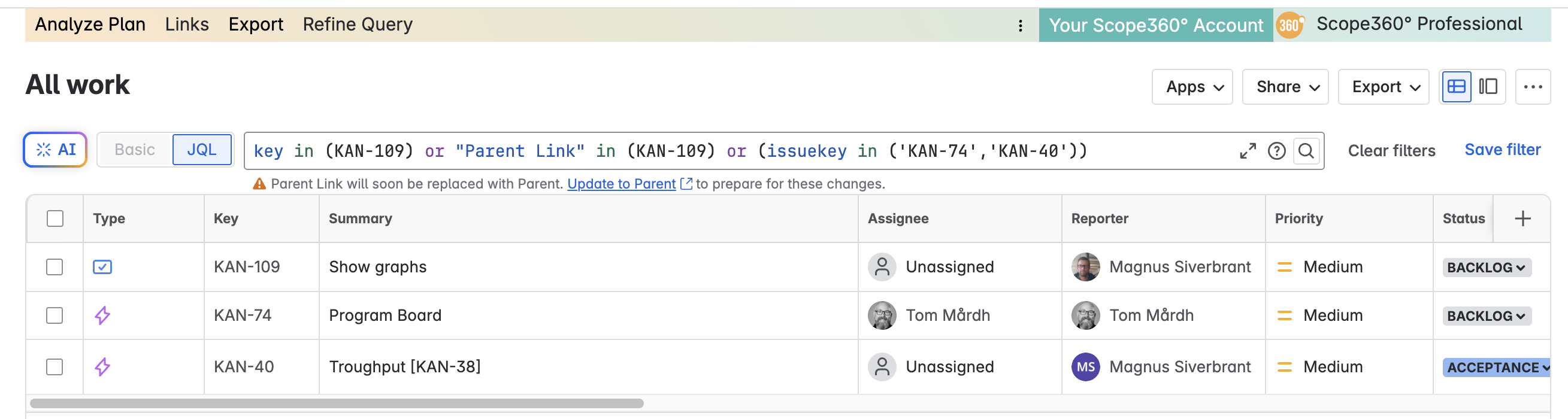
Task: Follow the Update to Parent link
Action: click(x=621, y=184)
